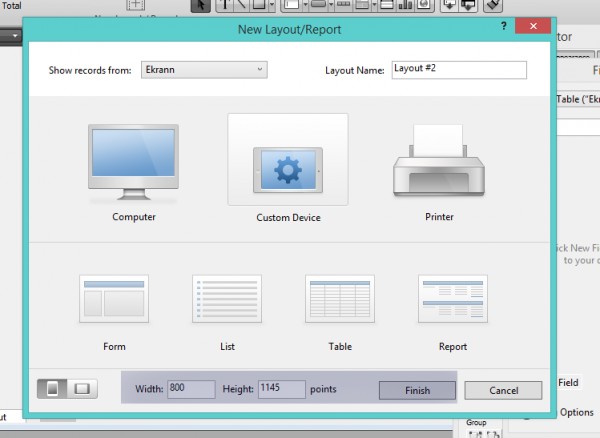
Task: Pick the List layout type
Action: (x=227, y=312)
